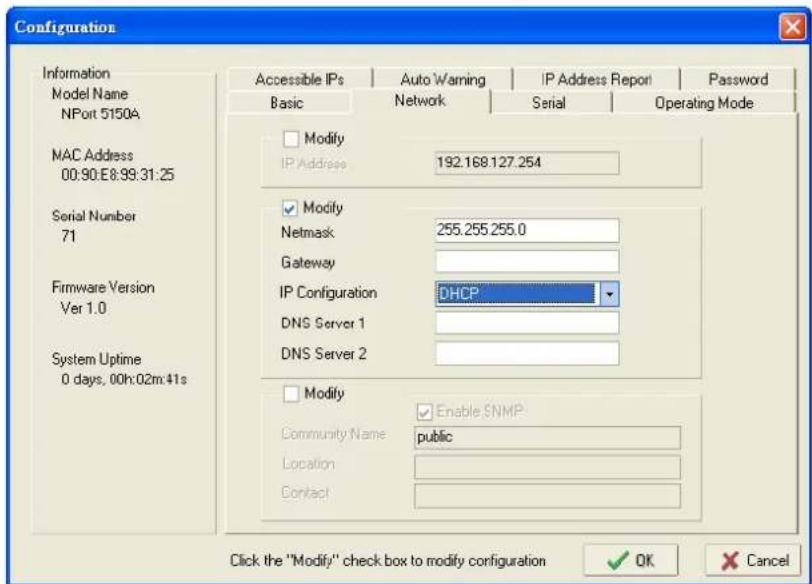Click the Gateway label
Viewport: 812px width, 584px height.
(308, 262)
